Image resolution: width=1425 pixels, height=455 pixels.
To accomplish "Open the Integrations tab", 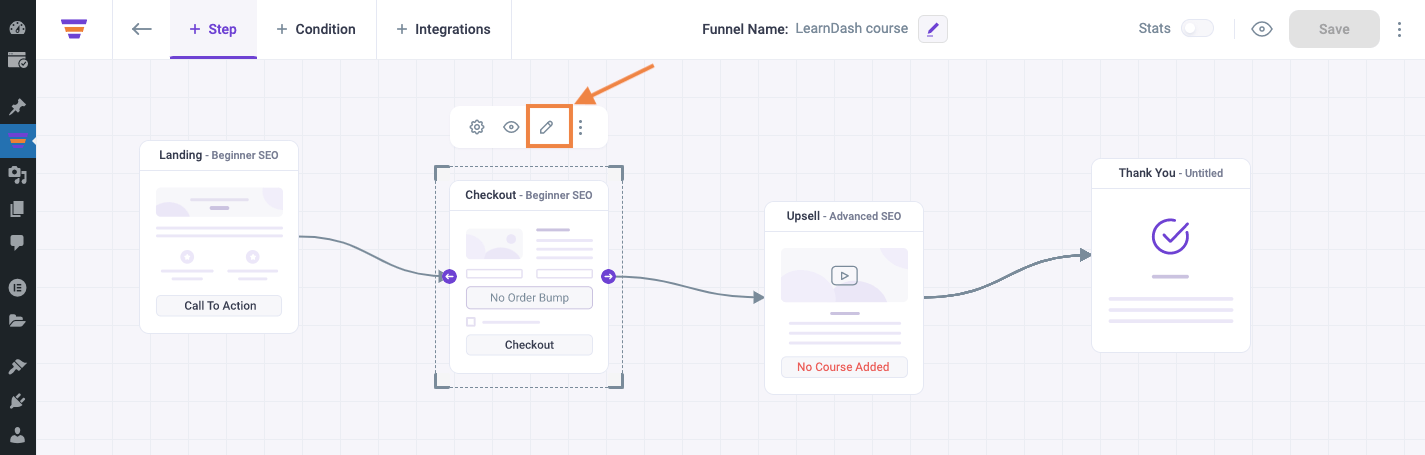I will (x=444, y=29).
